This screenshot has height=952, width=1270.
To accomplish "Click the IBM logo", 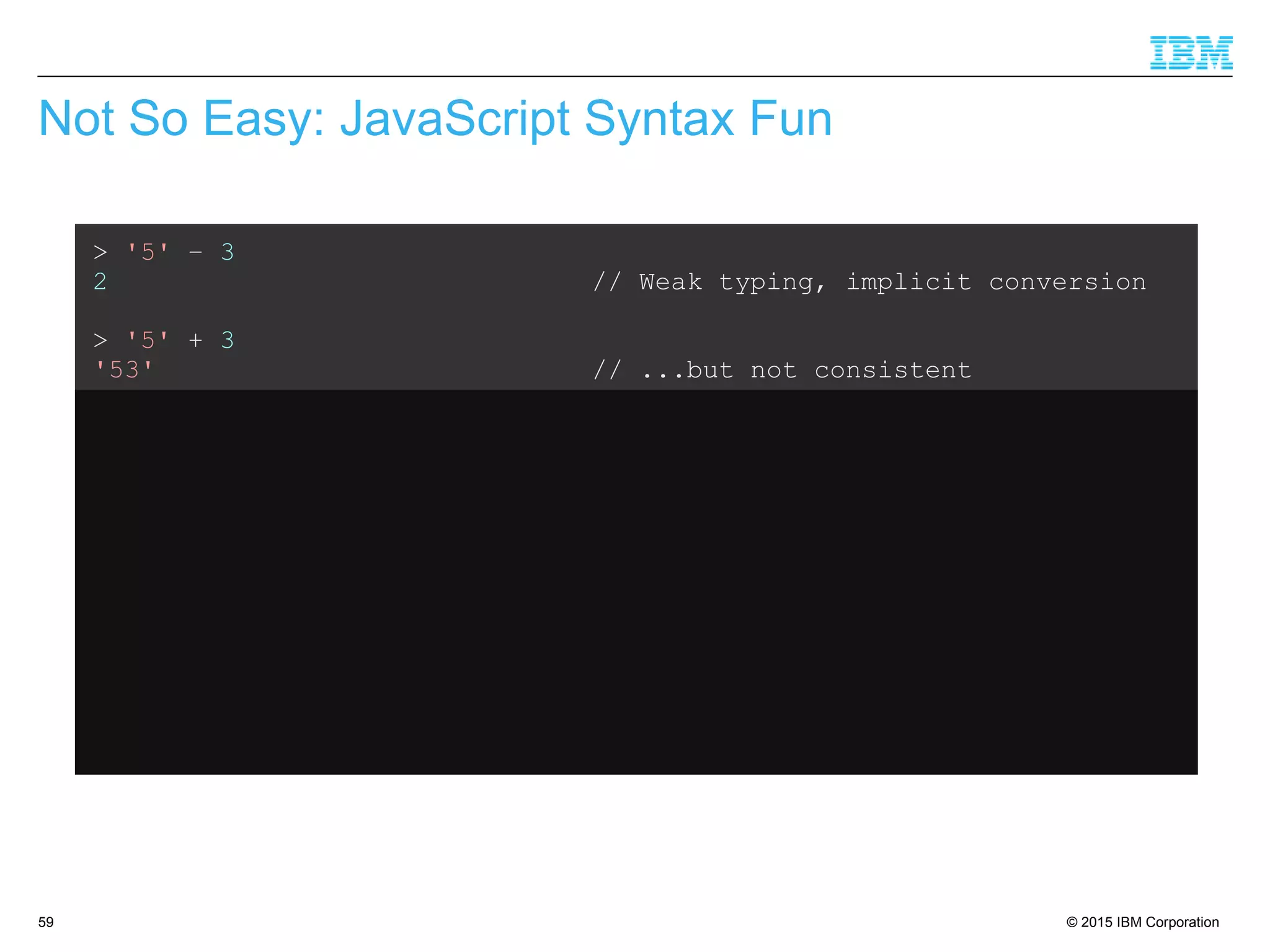I will pyautogui.click(x=1191, y=53).
